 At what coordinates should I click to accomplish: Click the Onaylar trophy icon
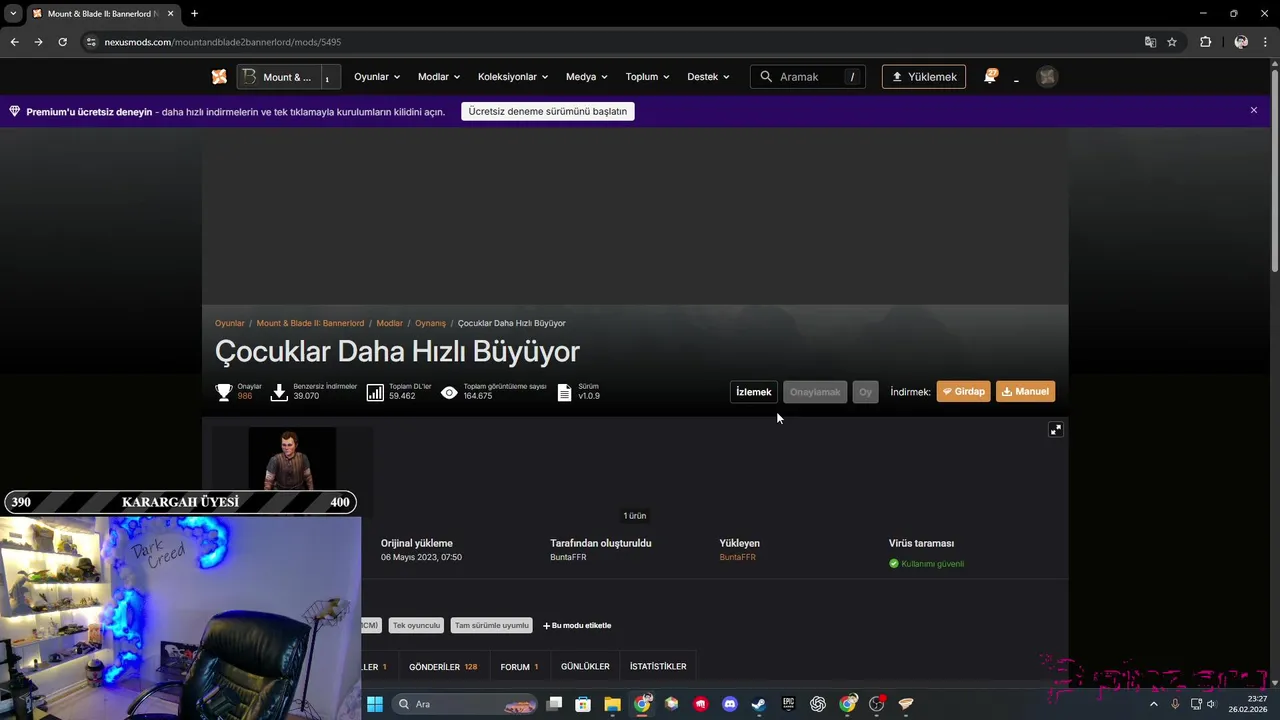[x=224, y=392]
